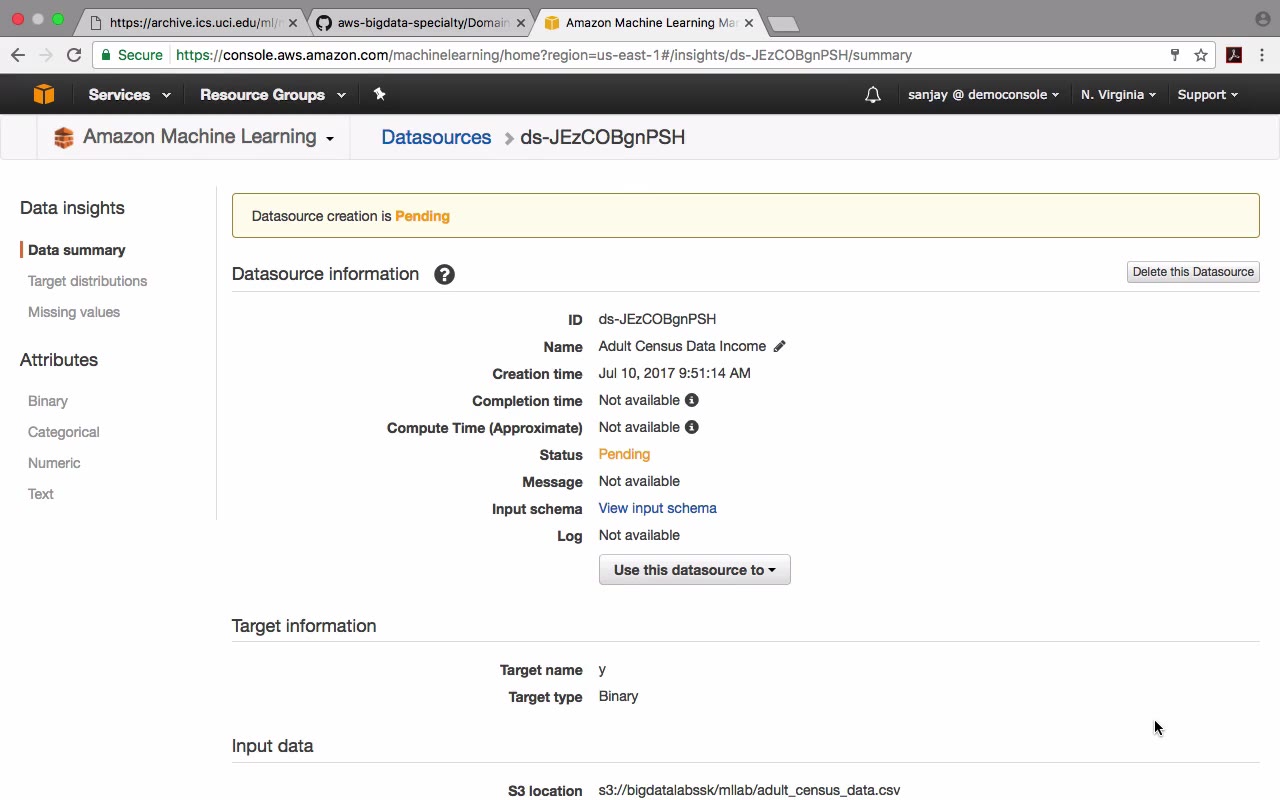1280x800 pixels.
Task: Open Binary attributes in the sidebar
Action: (x=48, y=401)
